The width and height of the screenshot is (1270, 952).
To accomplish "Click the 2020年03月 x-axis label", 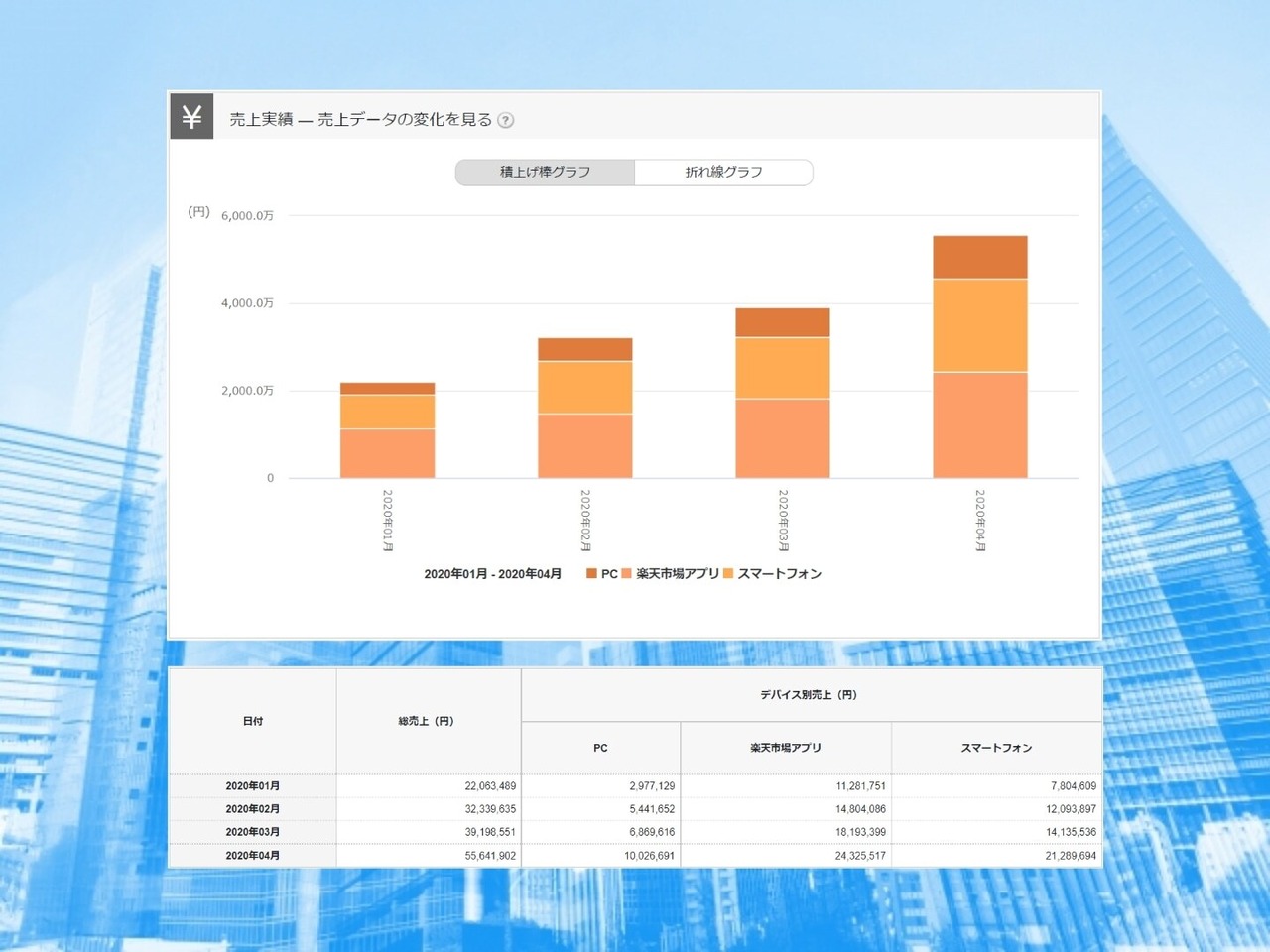I will click(x=783, y=521).
